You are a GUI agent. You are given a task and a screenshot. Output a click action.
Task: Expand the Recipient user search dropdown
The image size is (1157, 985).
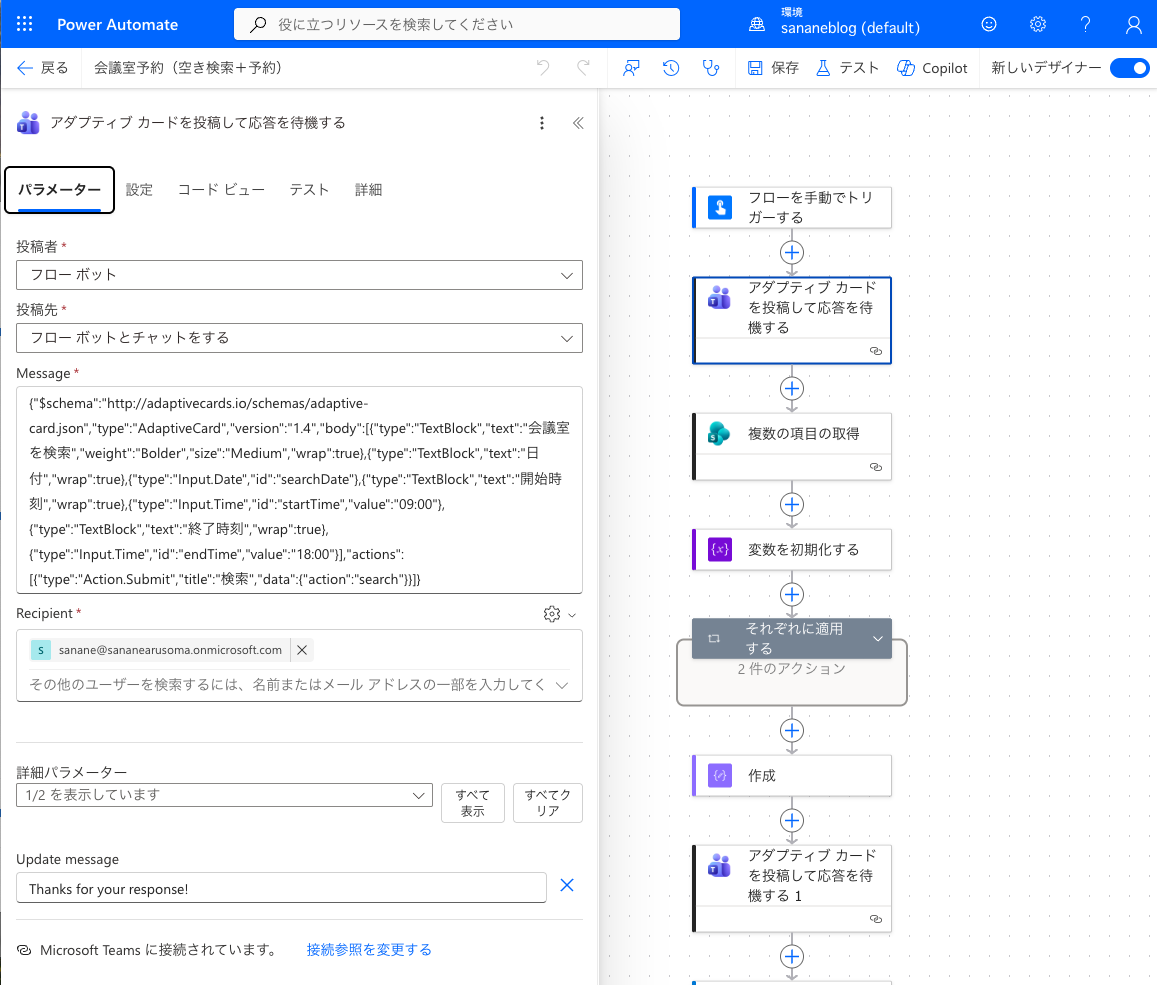tap(562, 685)
